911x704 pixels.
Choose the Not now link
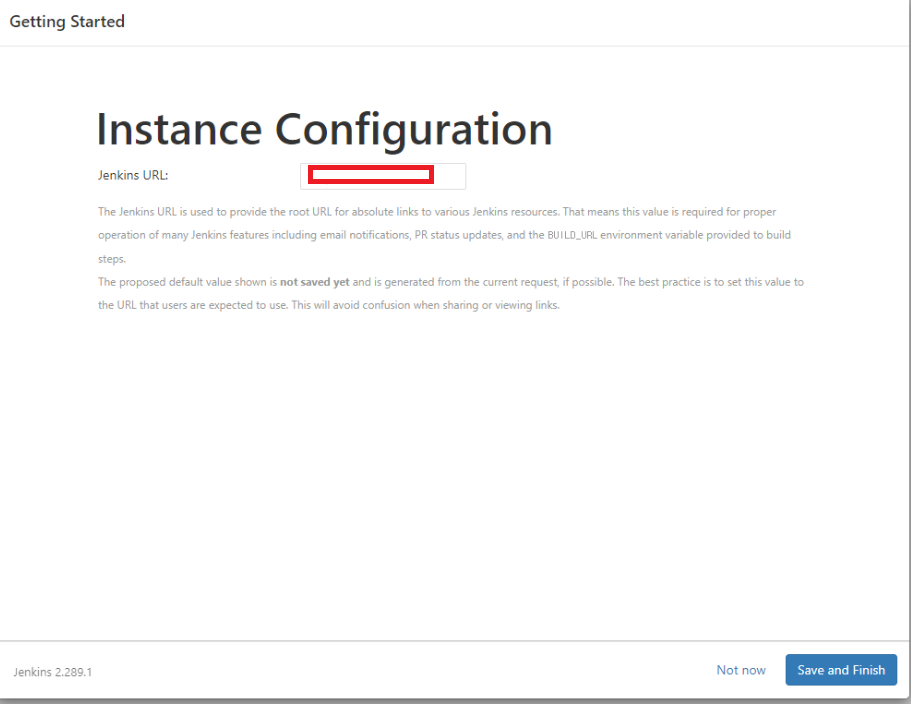point(741,670)
